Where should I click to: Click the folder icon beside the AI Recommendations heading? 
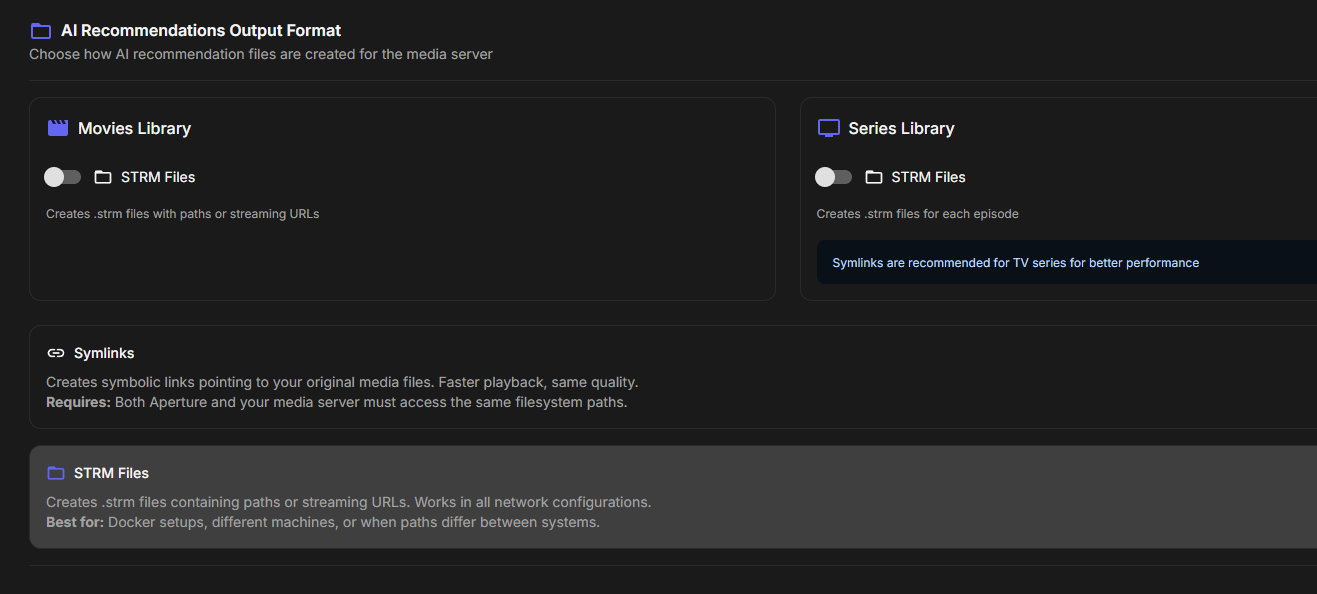click(41, 31)
